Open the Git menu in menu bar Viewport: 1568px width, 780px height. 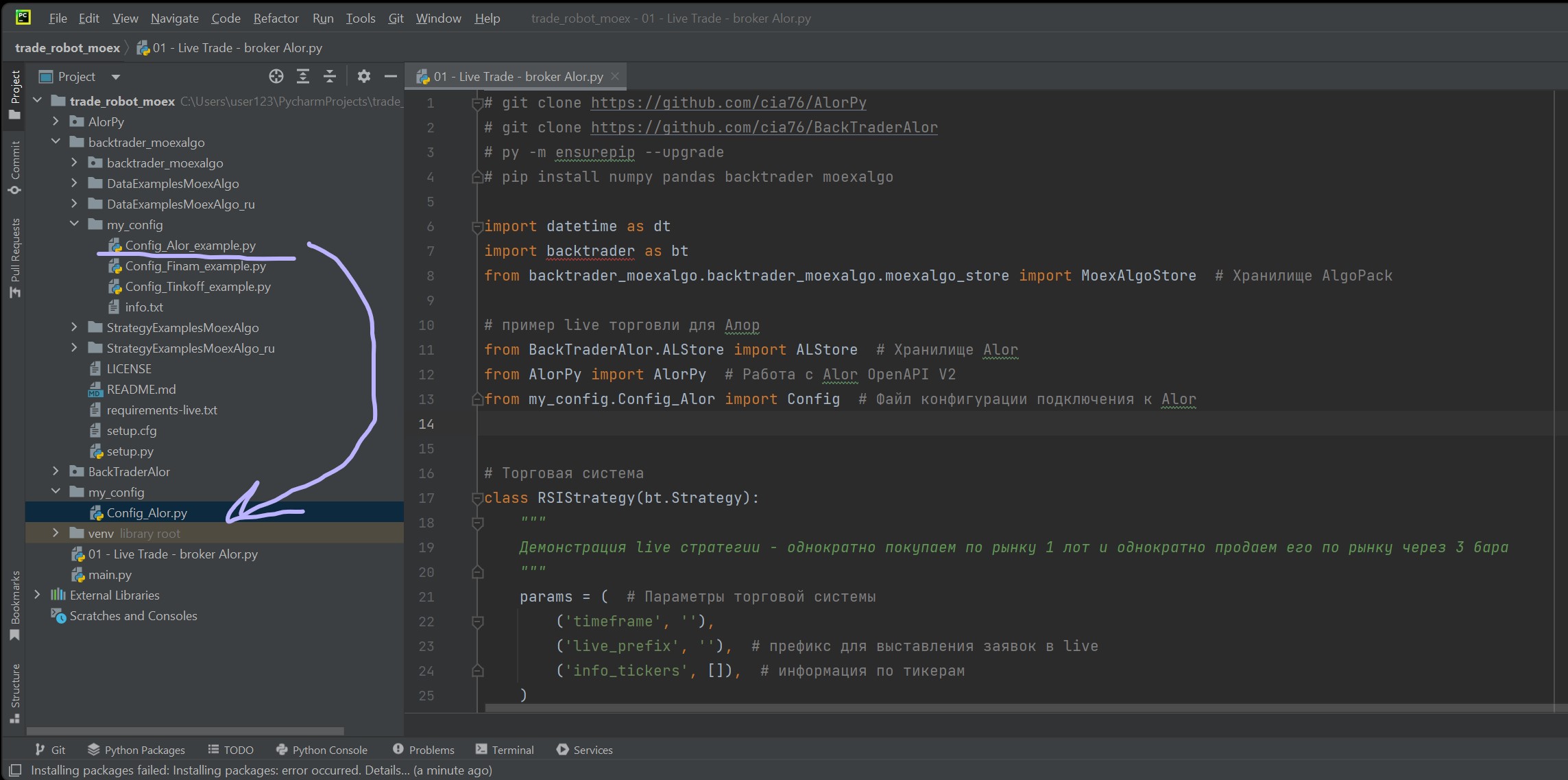[396, 18]
